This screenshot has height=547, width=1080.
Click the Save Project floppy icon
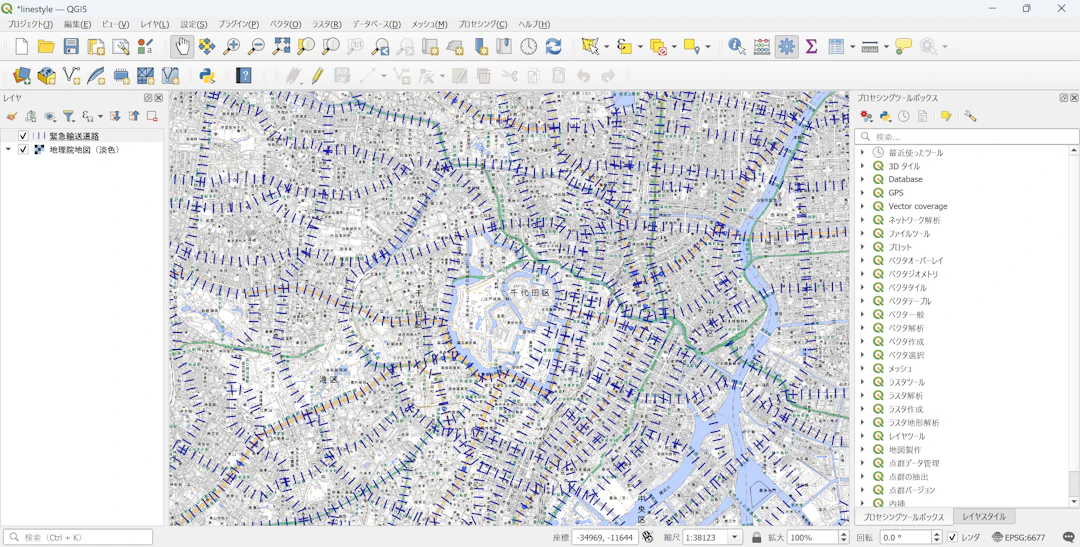[x=71, y=47]
